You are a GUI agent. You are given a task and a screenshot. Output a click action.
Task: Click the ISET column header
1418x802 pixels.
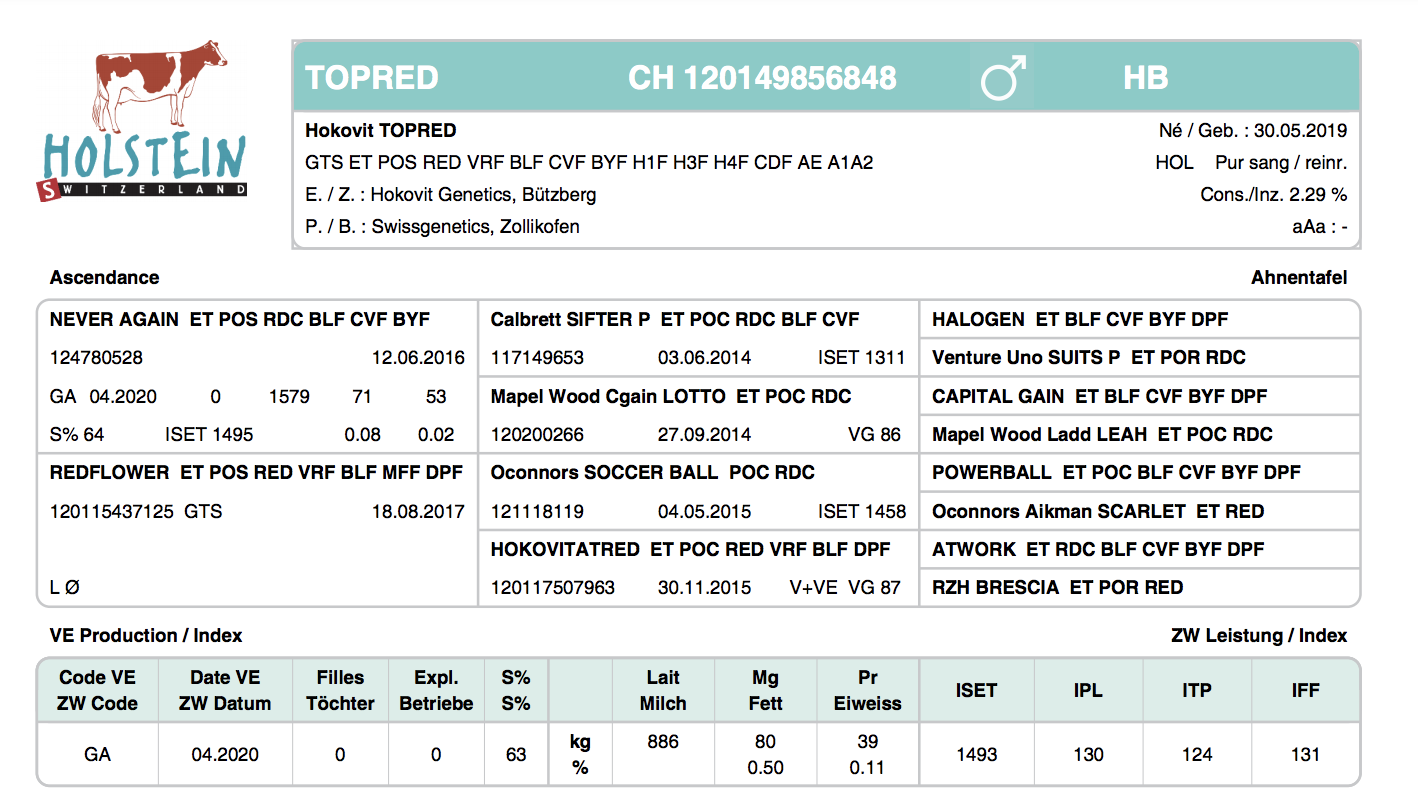pyautogui.click(x=976, y=690)
